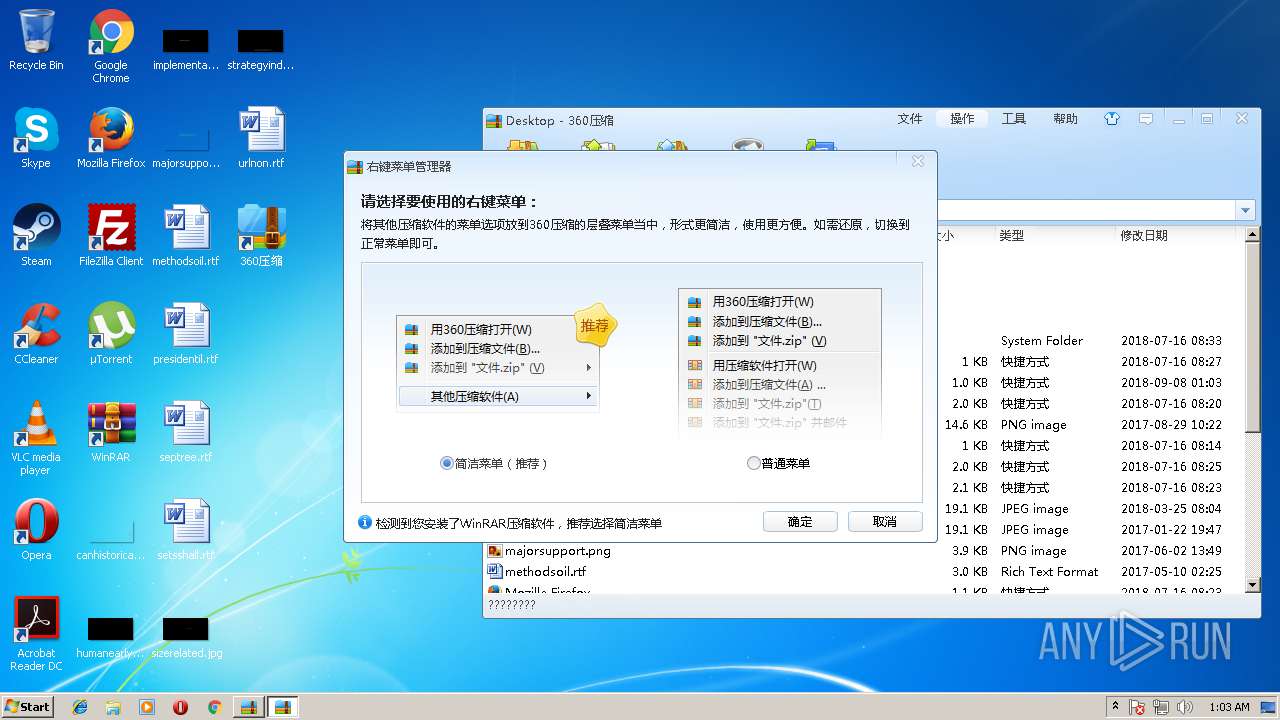Open the address bar dropdown in 360压缩

tap(1245, 211)
